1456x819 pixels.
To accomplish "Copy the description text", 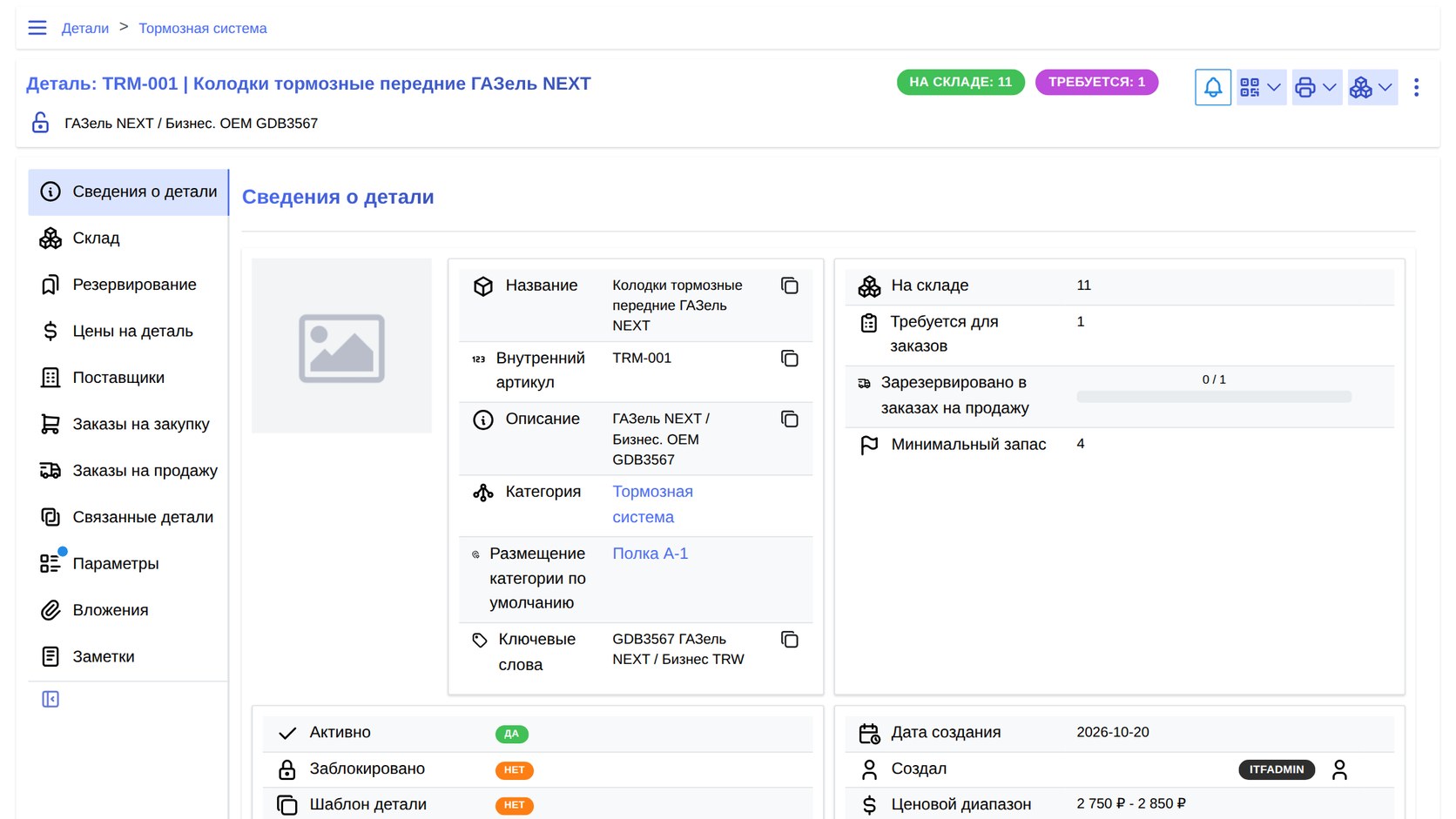I will pos(789,420).
